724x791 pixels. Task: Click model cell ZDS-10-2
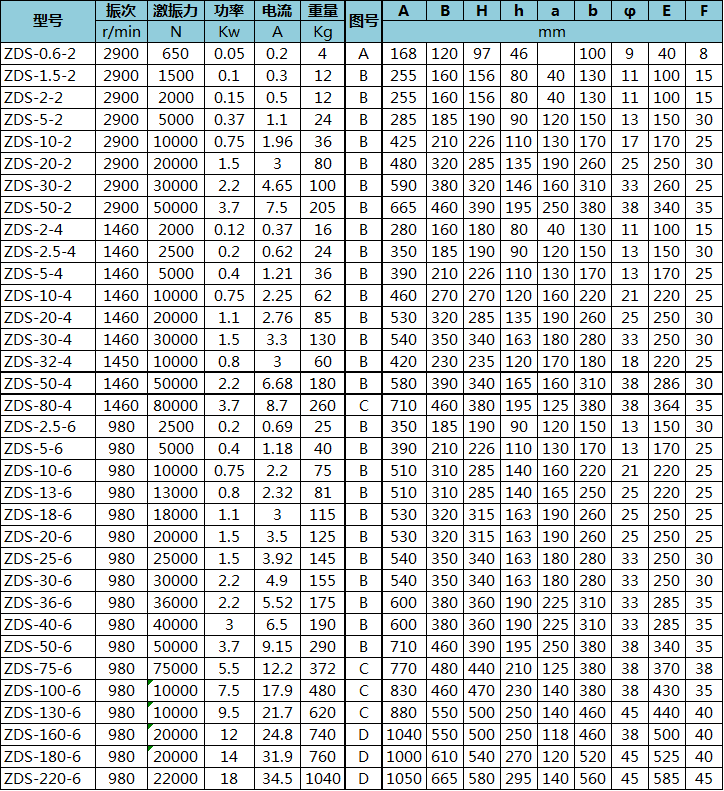(x=48, y=142)
